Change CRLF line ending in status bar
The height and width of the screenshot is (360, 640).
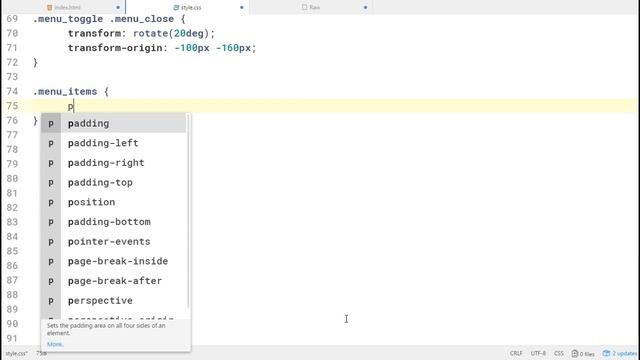(x=516, y=353)
